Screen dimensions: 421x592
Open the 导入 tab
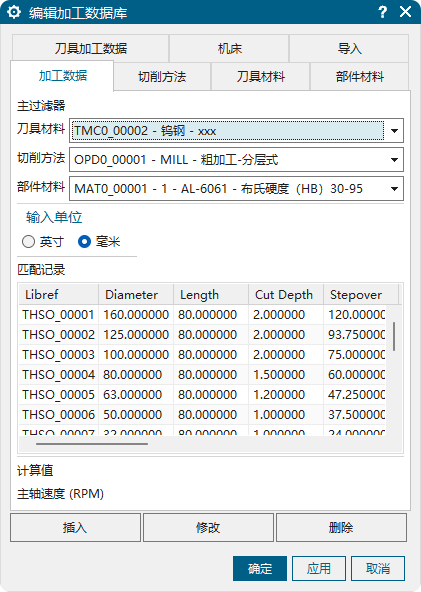[349, 48]
